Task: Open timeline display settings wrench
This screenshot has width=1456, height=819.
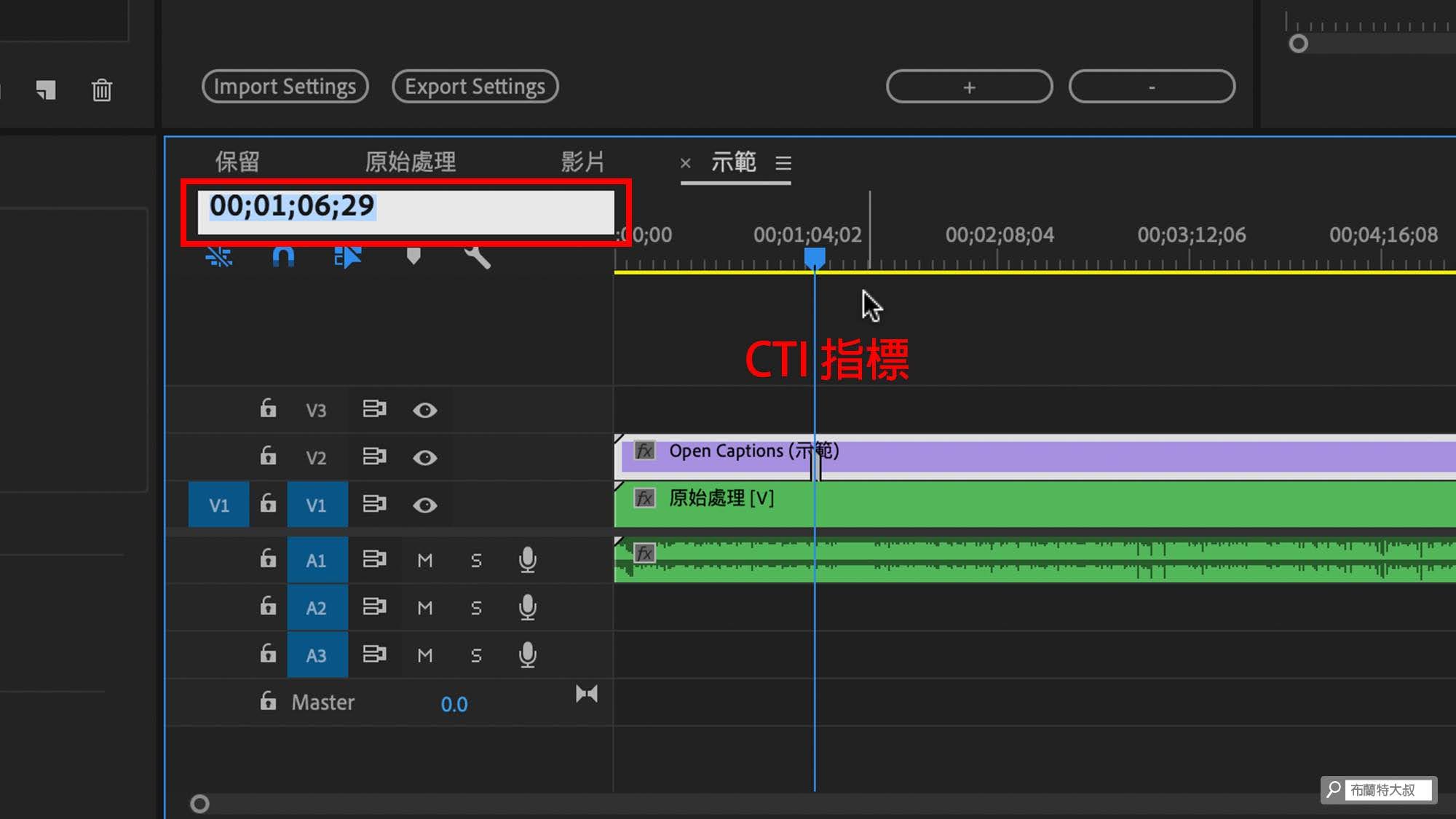Action: click(478, 256)
